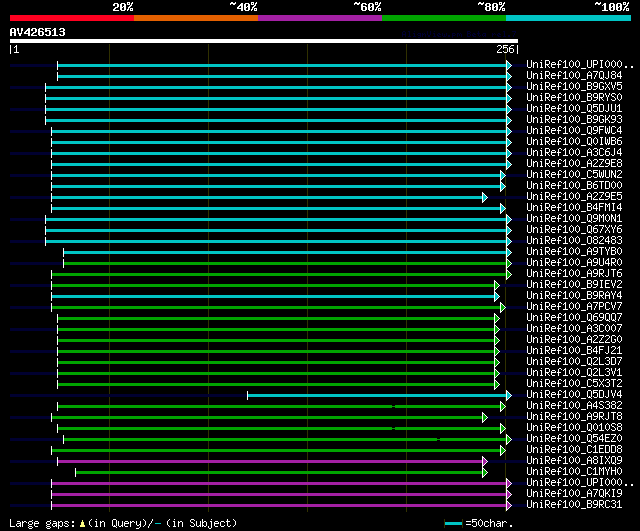Select the UniRef100_B6TD00 entry
The image size is (640, 531).
574,186
